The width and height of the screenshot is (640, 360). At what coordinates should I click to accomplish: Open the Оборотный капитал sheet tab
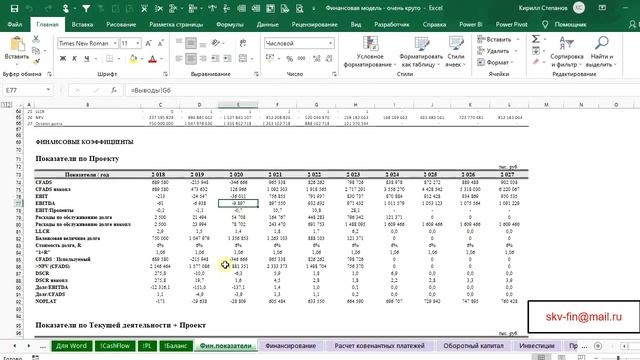pos(473,346)
